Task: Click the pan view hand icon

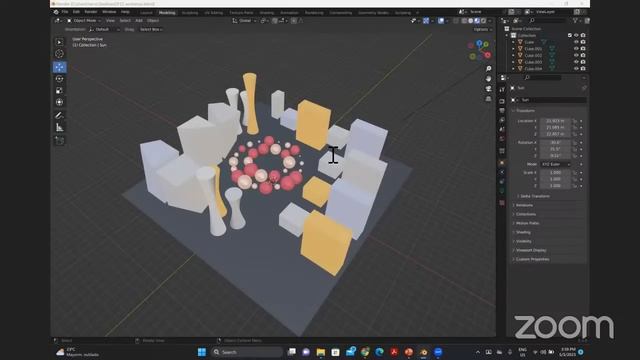Action: tap(488, 78)
